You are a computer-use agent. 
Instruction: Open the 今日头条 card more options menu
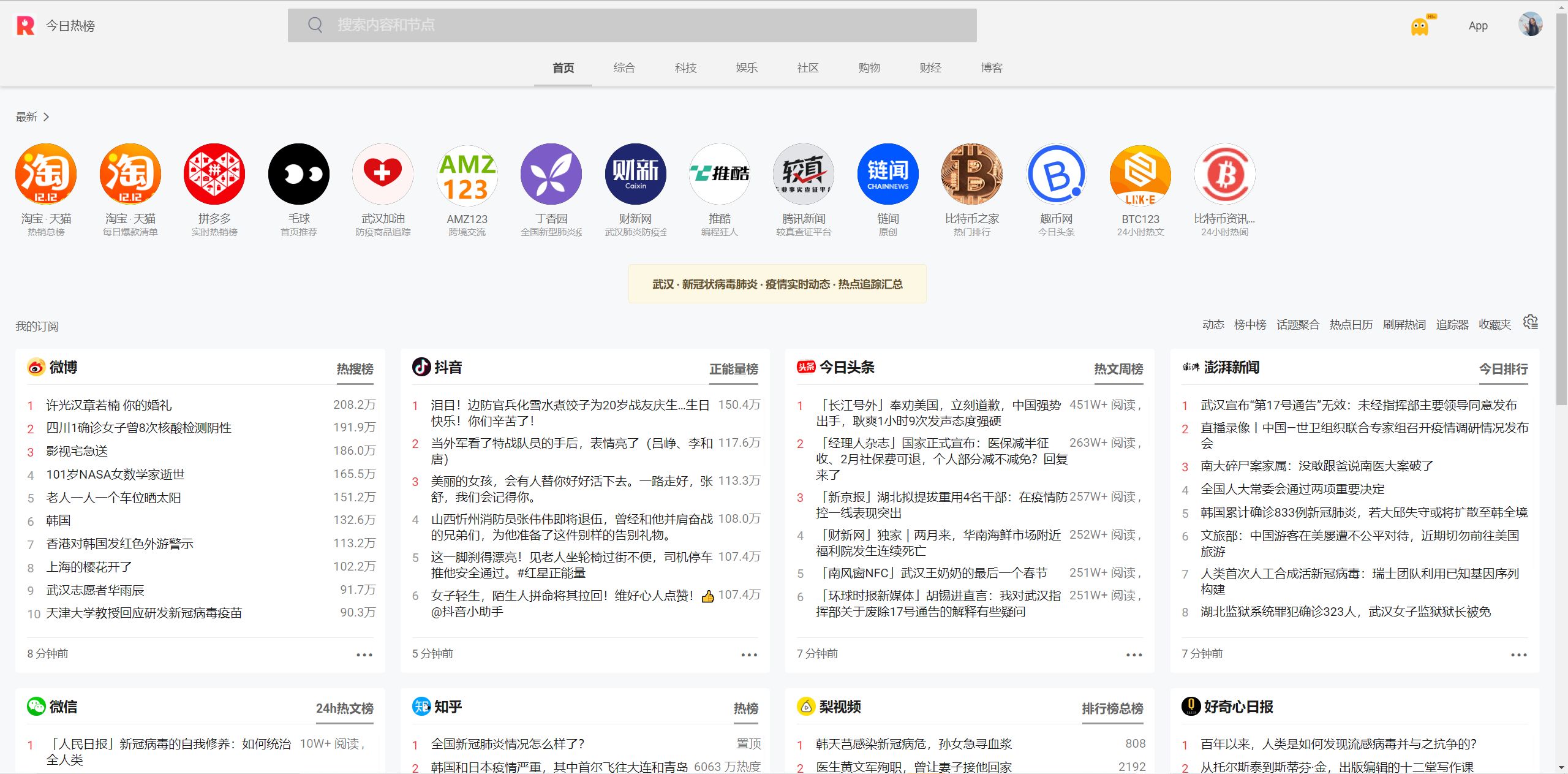coord(1134,654)
